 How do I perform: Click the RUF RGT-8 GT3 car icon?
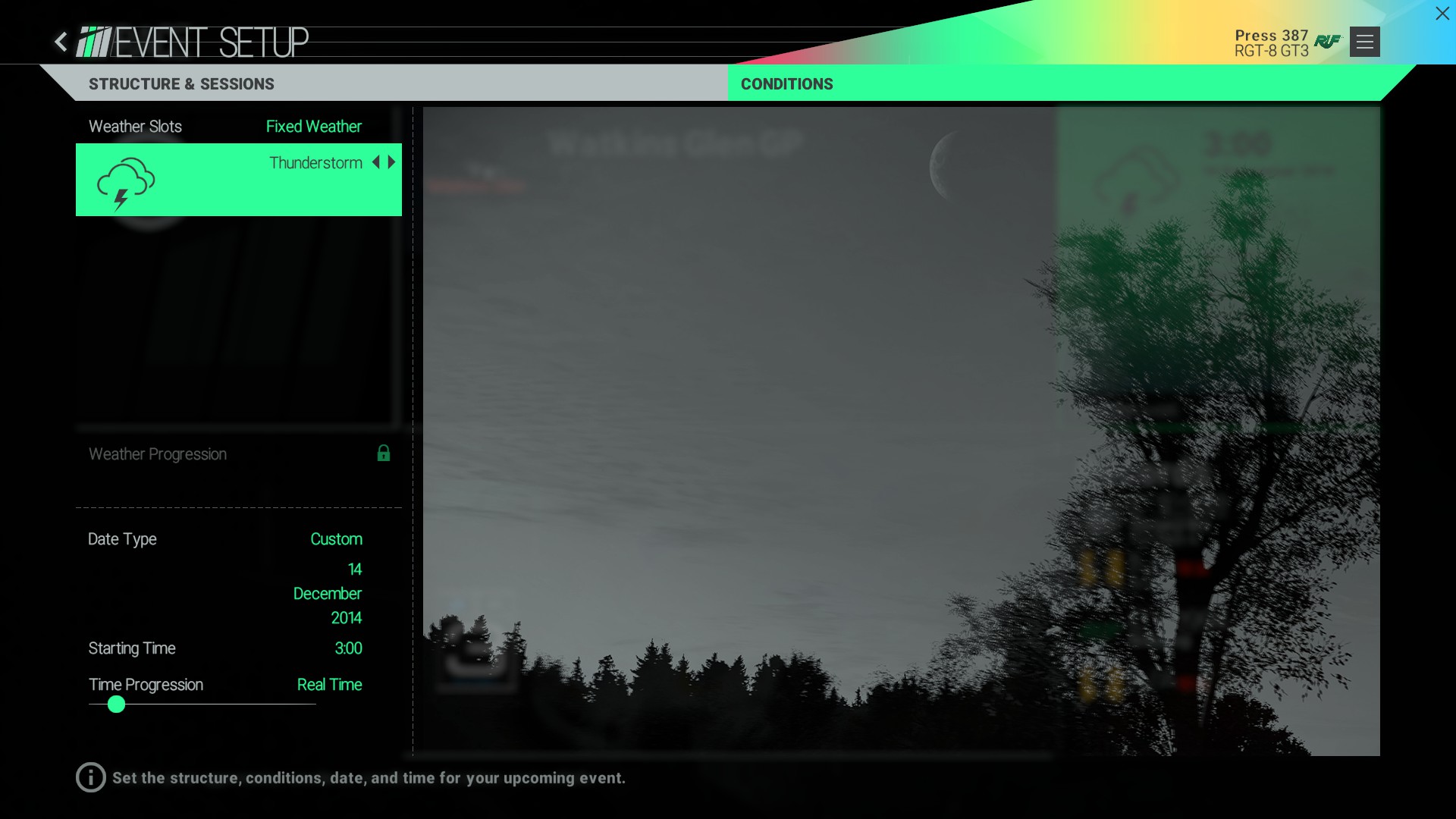click(1328, 42)
